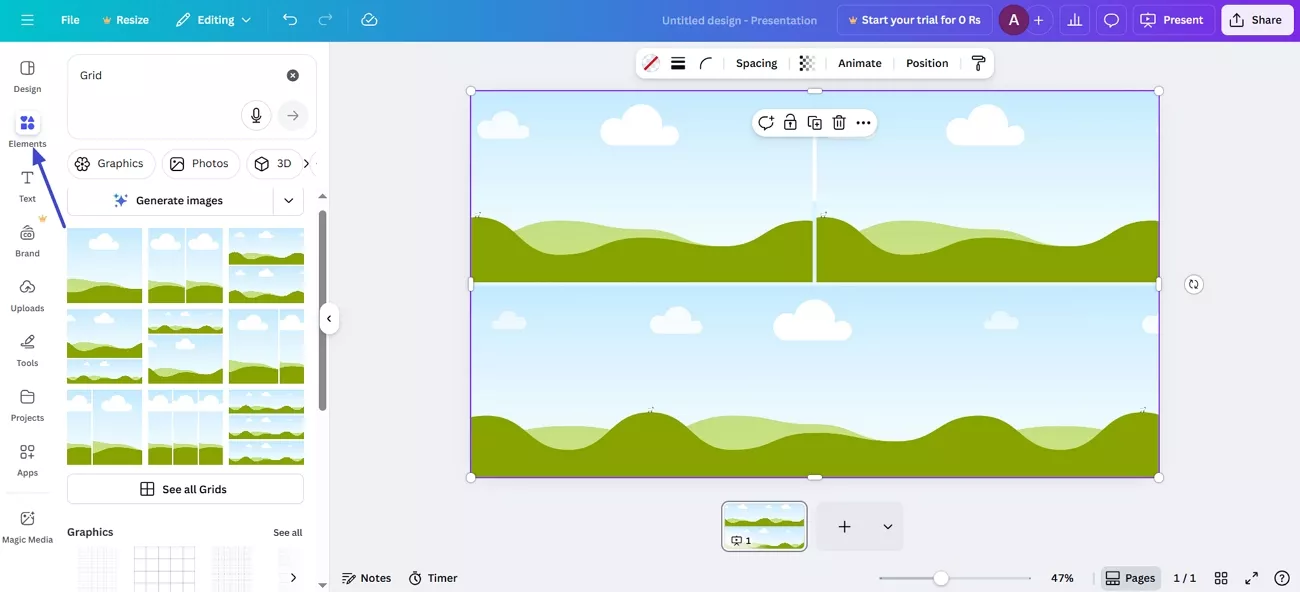Open the File menu
The width and height of the screenshot is (1300, 592).
tap(69, 19)
